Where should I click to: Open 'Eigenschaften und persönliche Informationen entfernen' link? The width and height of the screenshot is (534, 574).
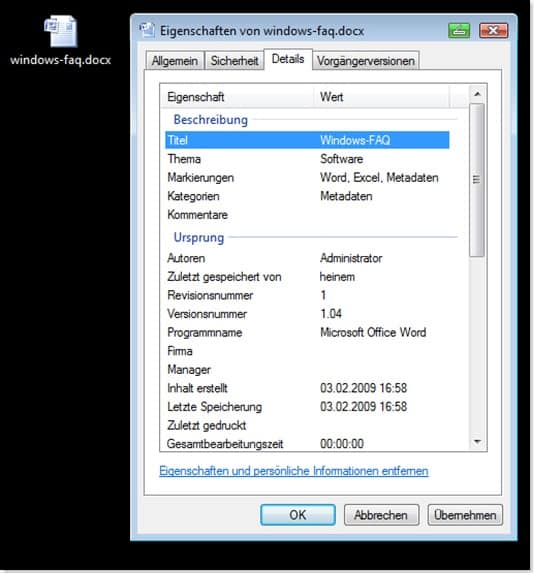294,471
